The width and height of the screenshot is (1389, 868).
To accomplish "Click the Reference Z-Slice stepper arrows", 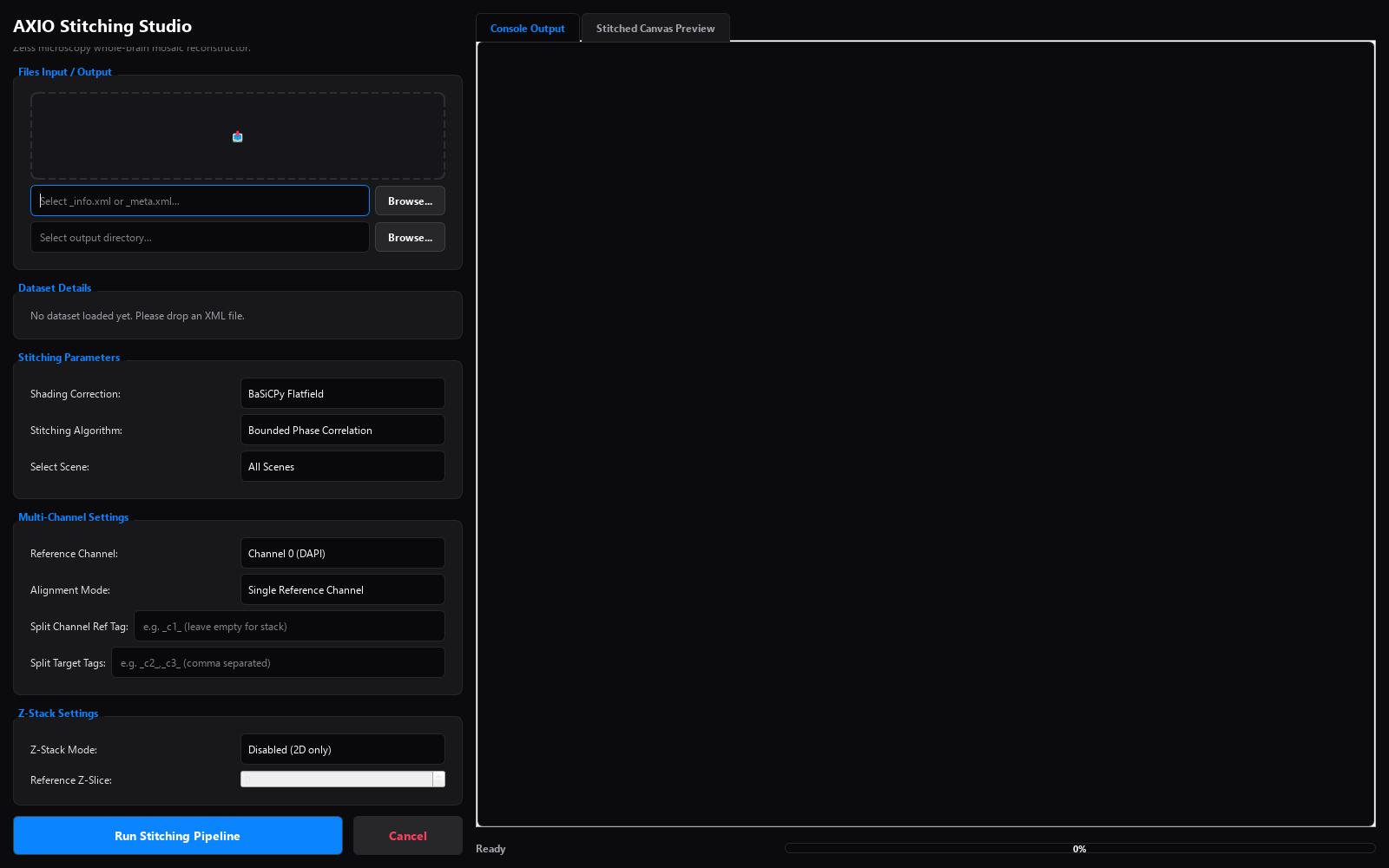I will coord(439,779).
